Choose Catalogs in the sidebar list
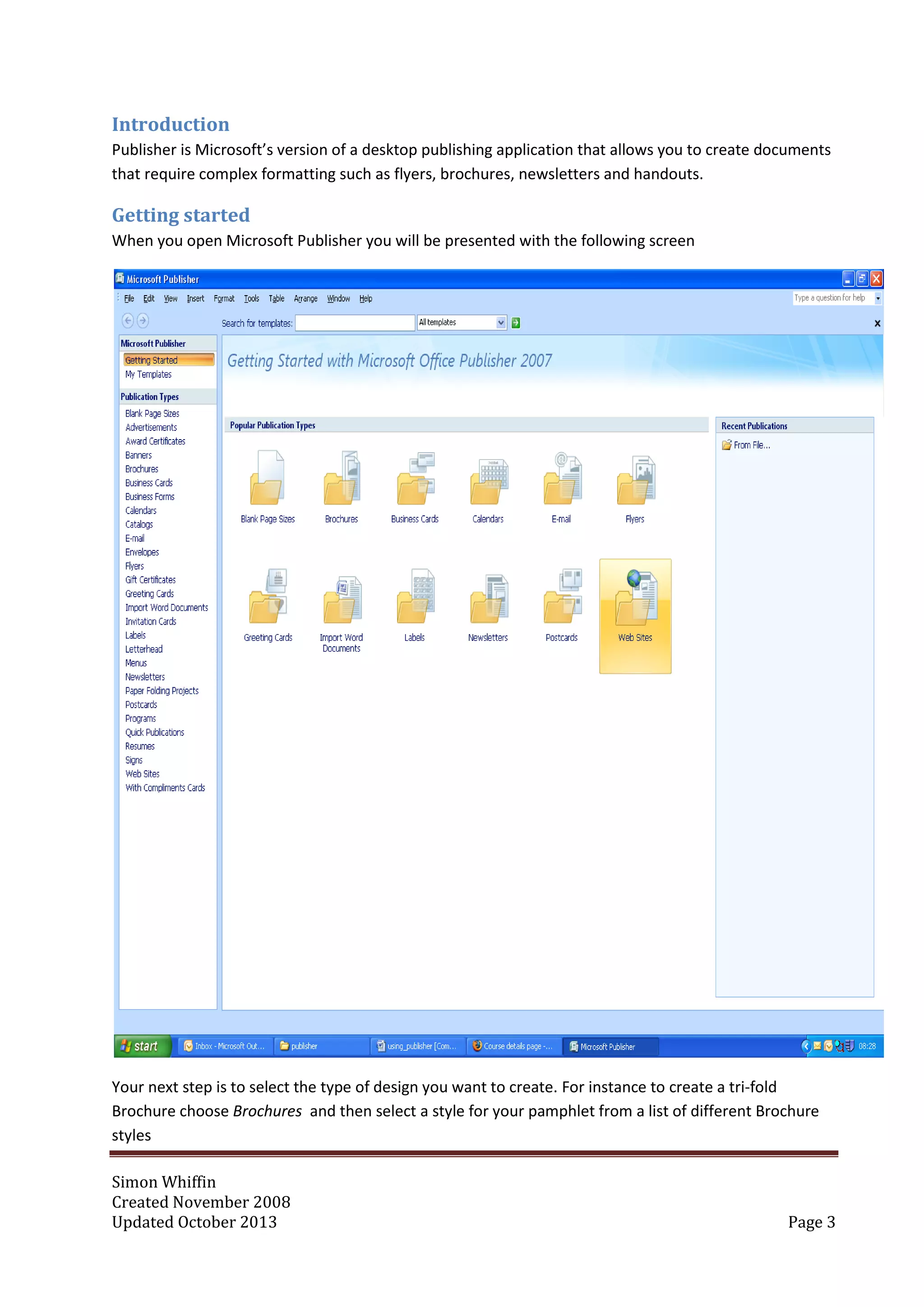This screenshot has height=1307, width=924. click(139, 524)
